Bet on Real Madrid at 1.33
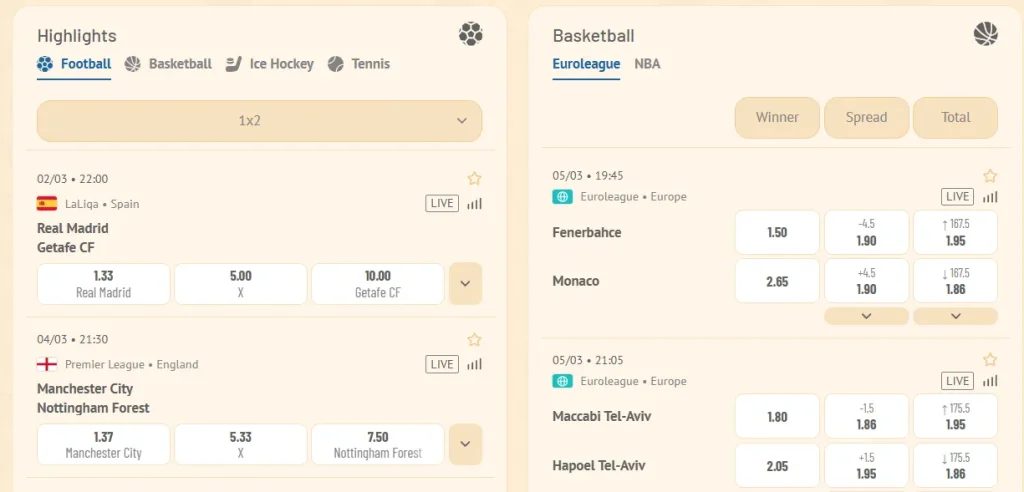 click(104, 284)
